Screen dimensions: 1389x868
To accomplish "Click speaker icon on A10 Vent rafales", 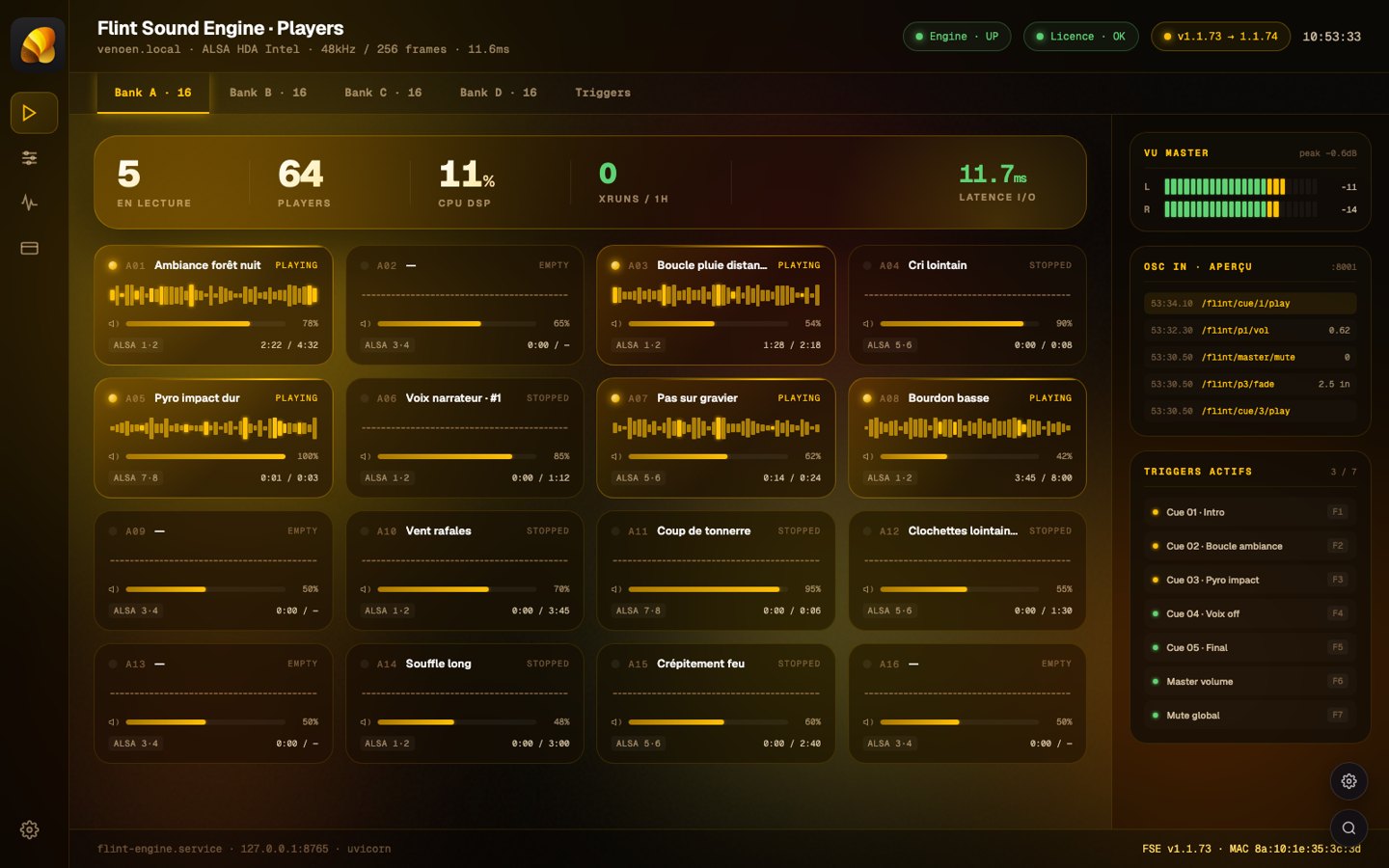I will pyautogui.click(x=366, y=589).
